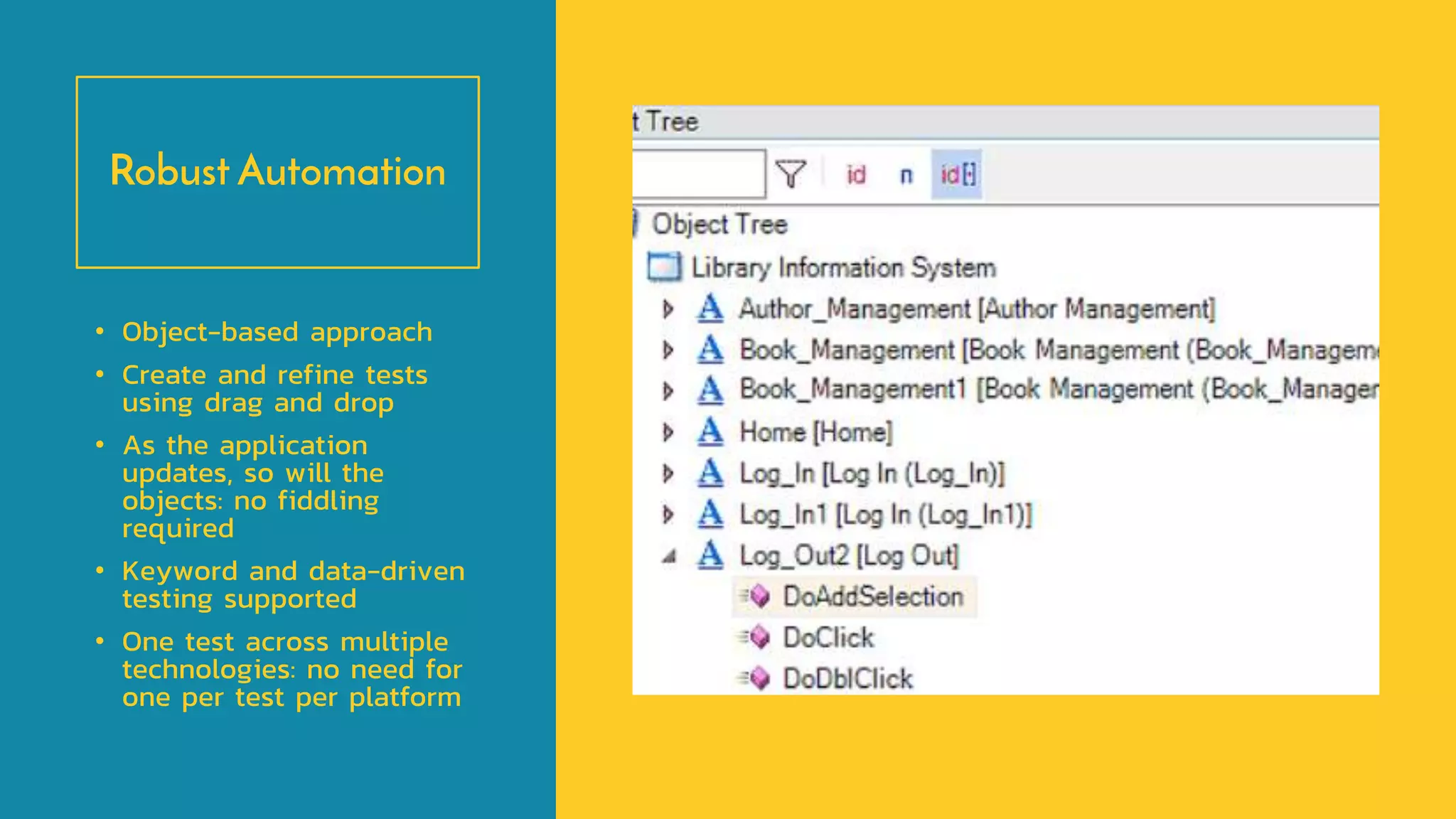Viewport: 1456px width, 819px height.
Task: Click the Library Information System window icon
Action: tap(665, 267)
